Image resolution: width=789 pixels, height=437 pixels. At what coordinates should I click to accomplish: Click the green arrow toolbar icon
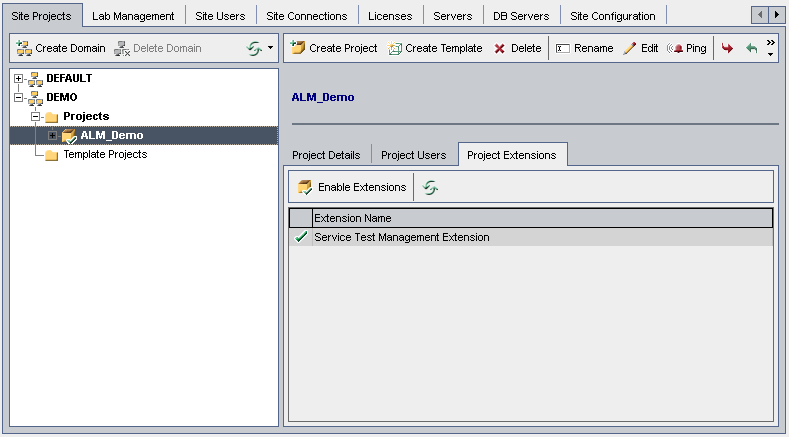[751, 48]
